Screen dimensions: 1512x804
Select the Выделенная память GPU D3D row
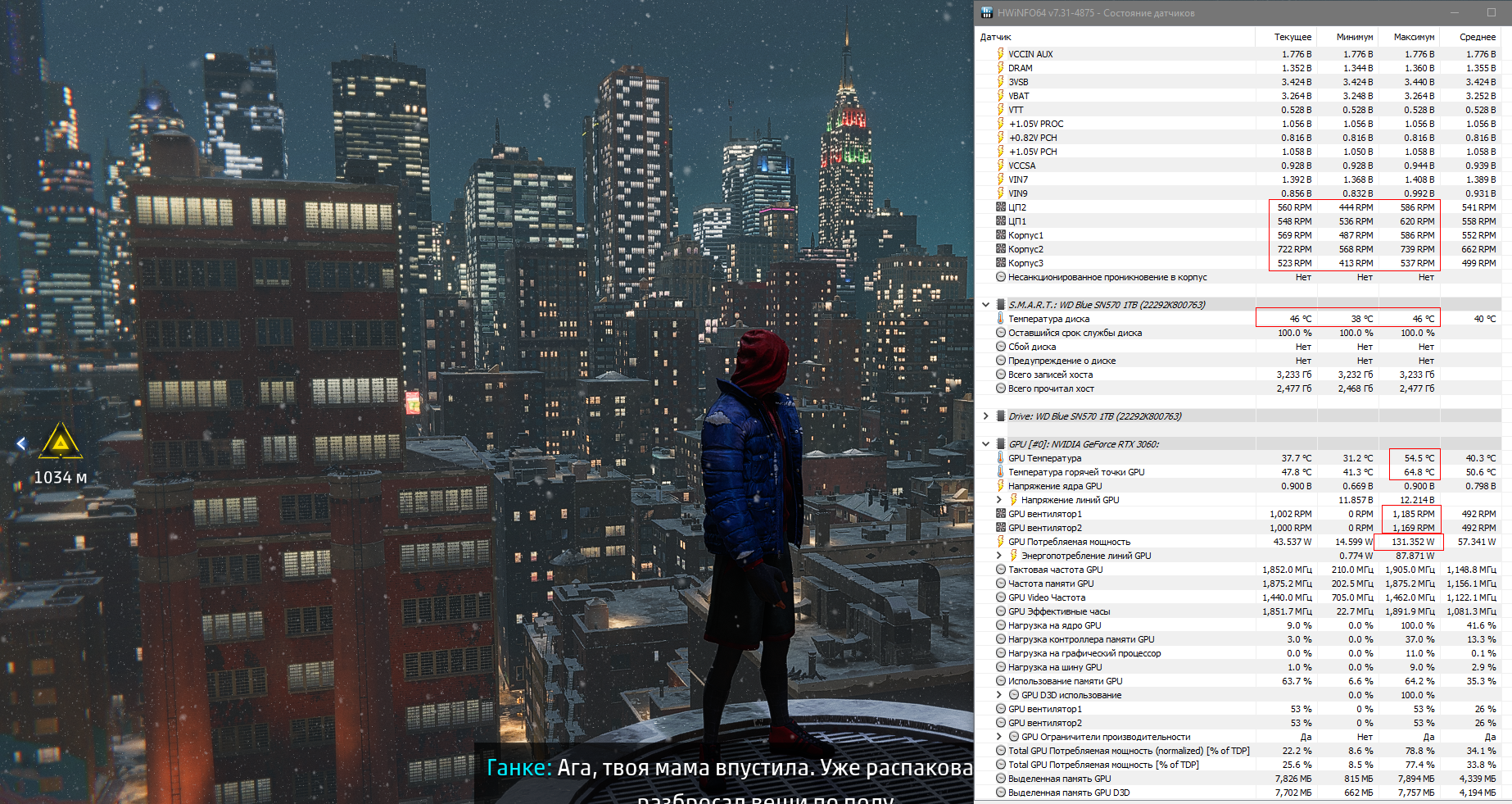click(x=1238, y=793)
